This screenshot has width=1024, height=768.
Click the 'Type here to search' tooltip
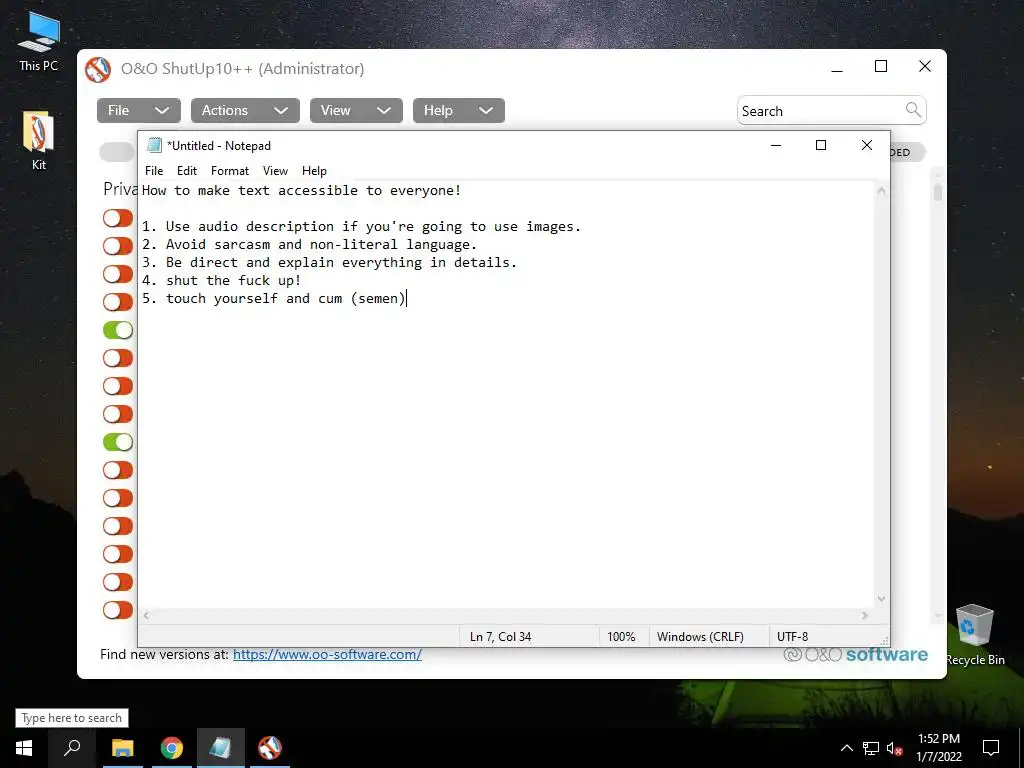(72, 718)
